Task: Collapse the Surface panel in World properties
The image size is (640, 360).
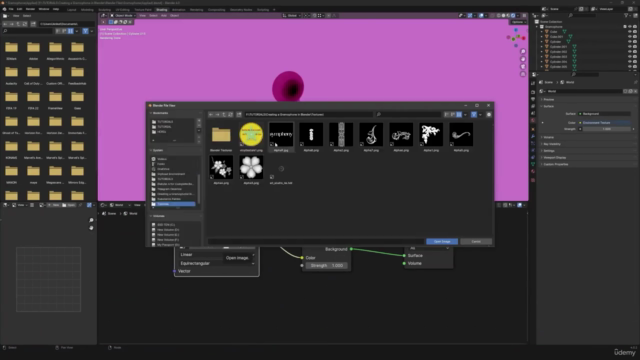Action: pyautogui.click(x=549, y=106)
